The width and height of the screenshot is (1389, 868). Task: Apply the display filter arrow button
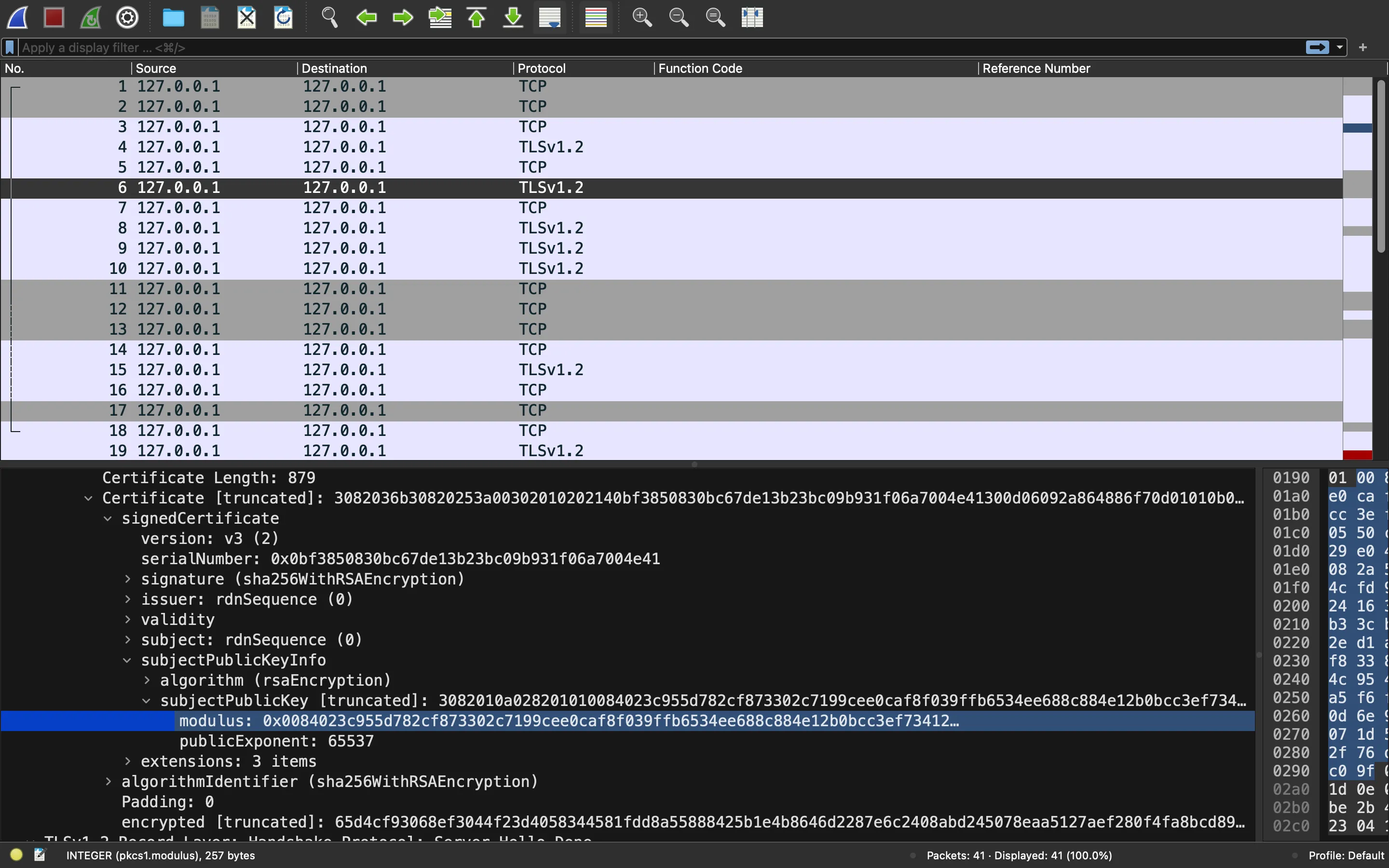click(x=1317, y=47)
